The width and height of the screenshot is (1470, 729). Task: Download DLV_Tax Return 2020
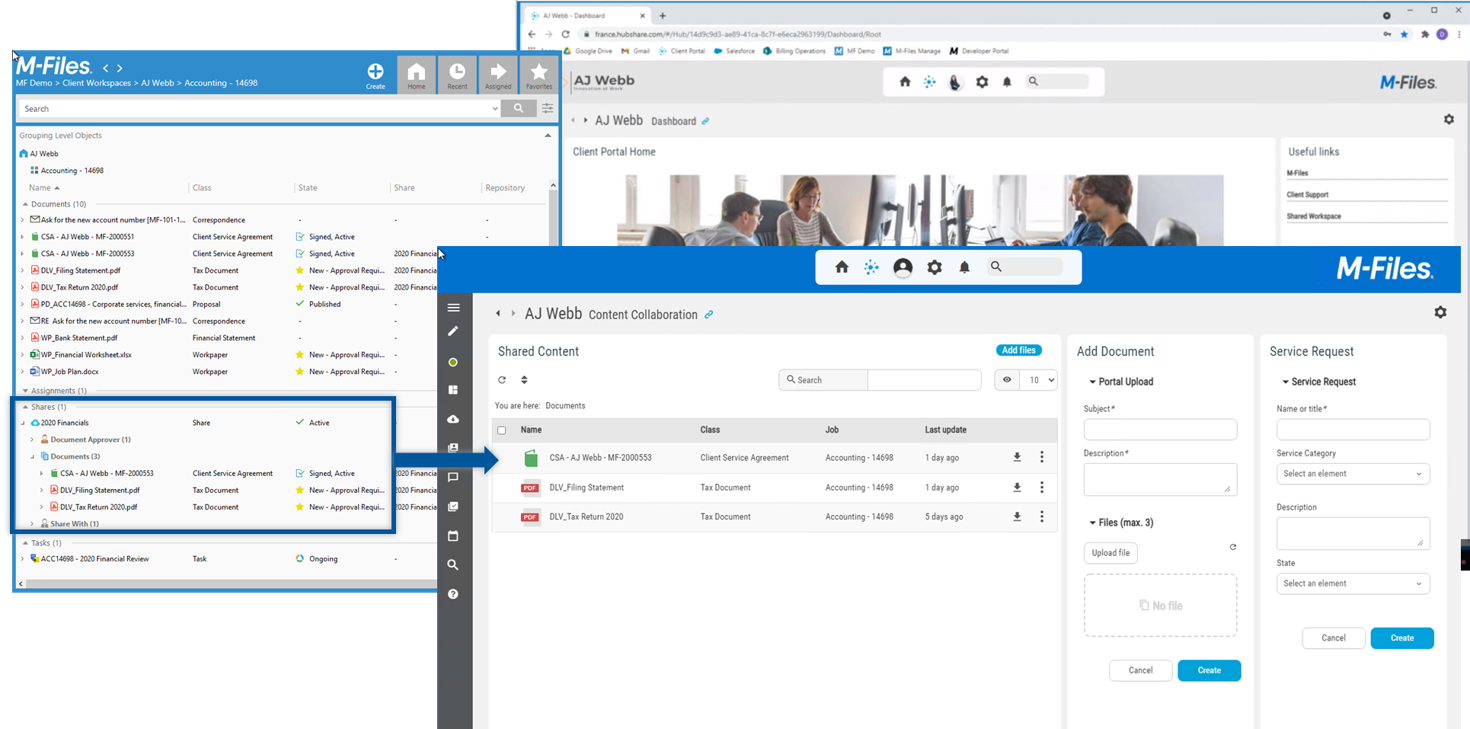[x=1017, y=517]
